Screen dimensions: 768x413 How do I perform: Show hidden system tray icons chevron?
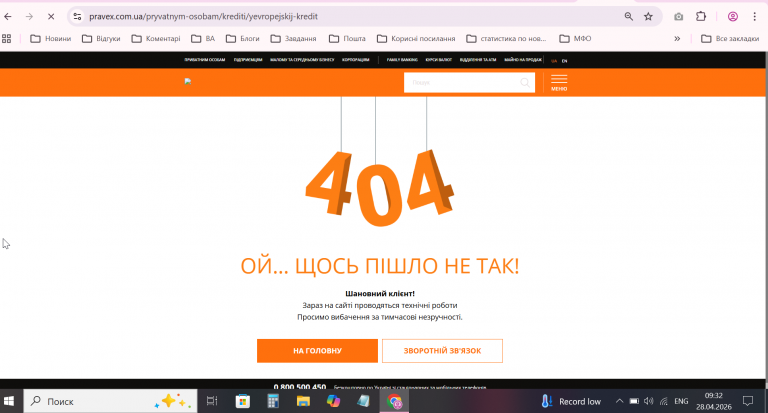619,401
